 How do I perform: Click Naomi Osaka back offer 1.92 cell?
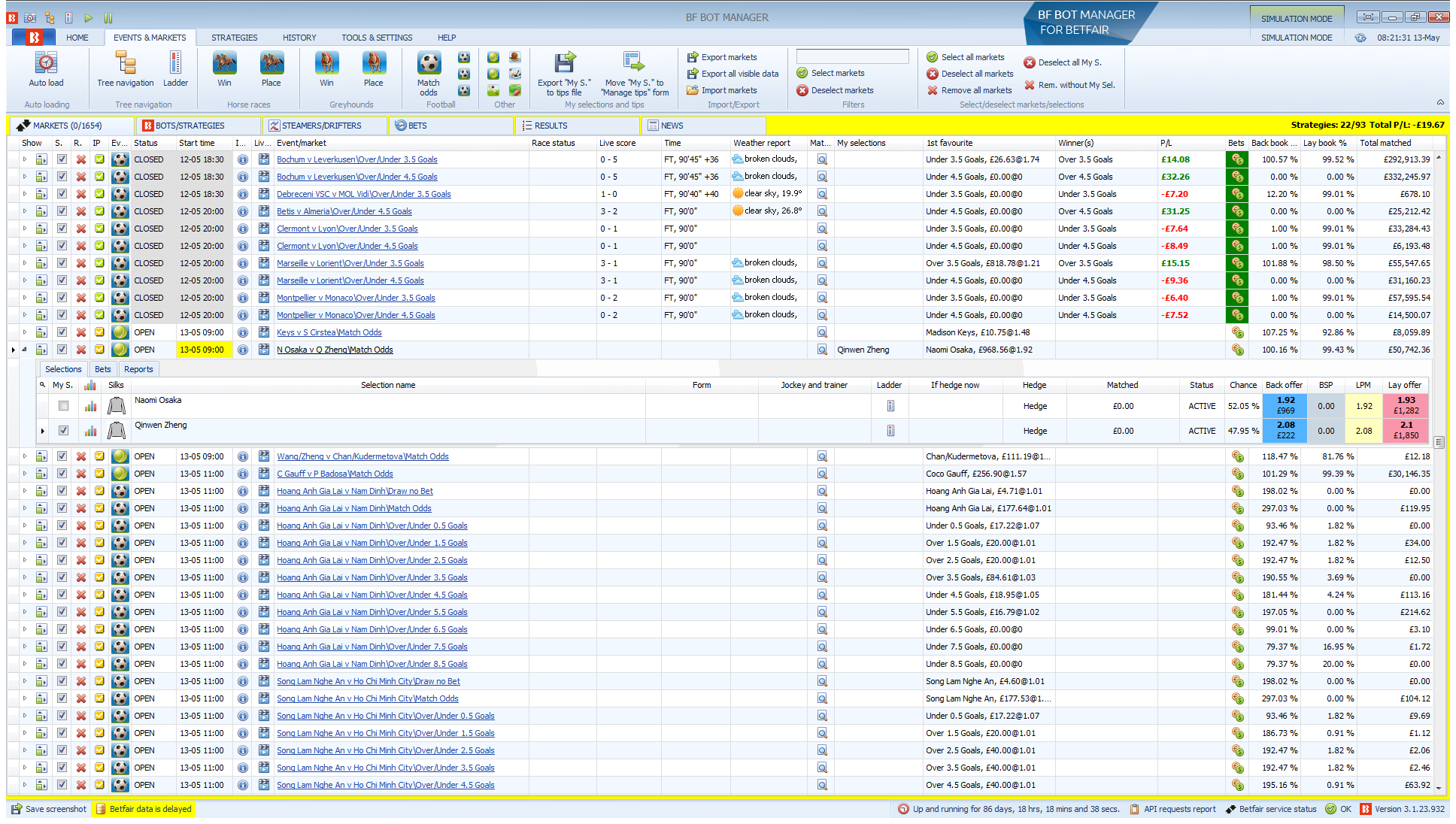(1285, 406)
